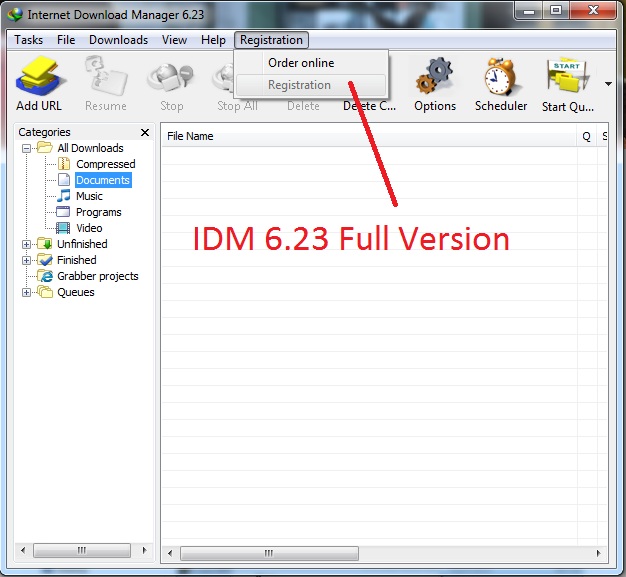This screenshot has width=626, height=577.
Task: Click the Stop All toolbar icon
Action: coord(222,77)
